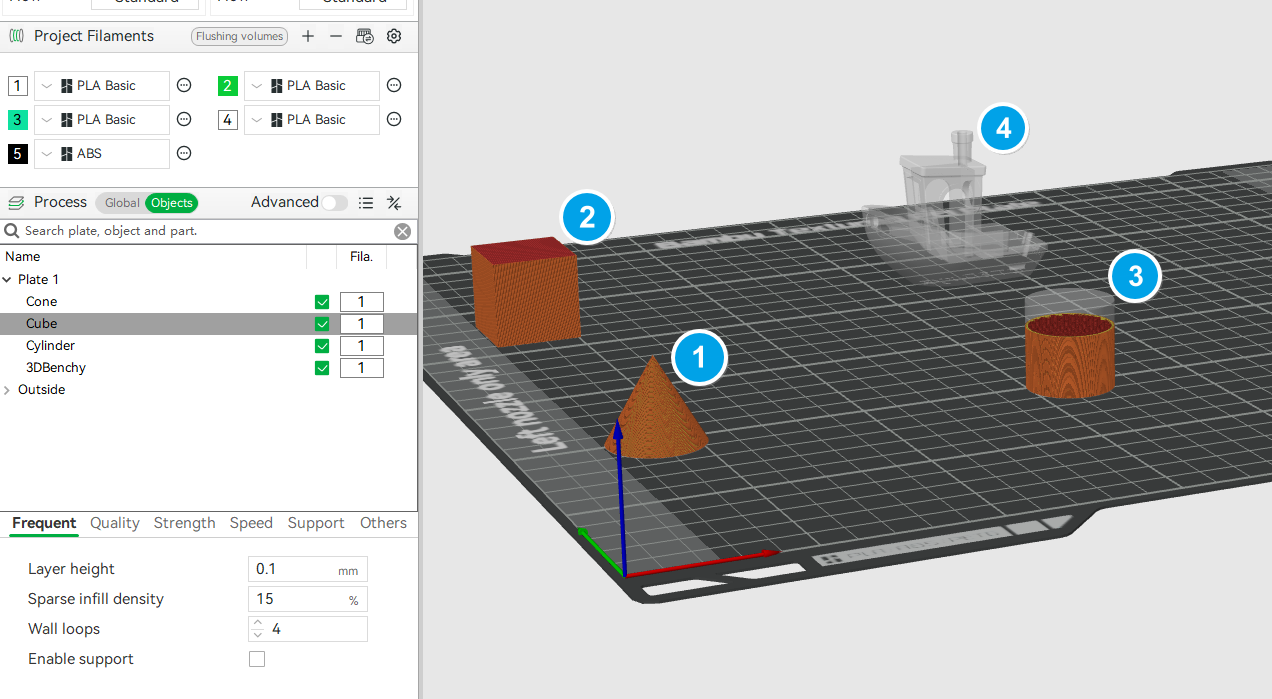The height and width of the screenshot is (699, 1272).
Task: Open more options for filament 3
Action: coord(184,120)
